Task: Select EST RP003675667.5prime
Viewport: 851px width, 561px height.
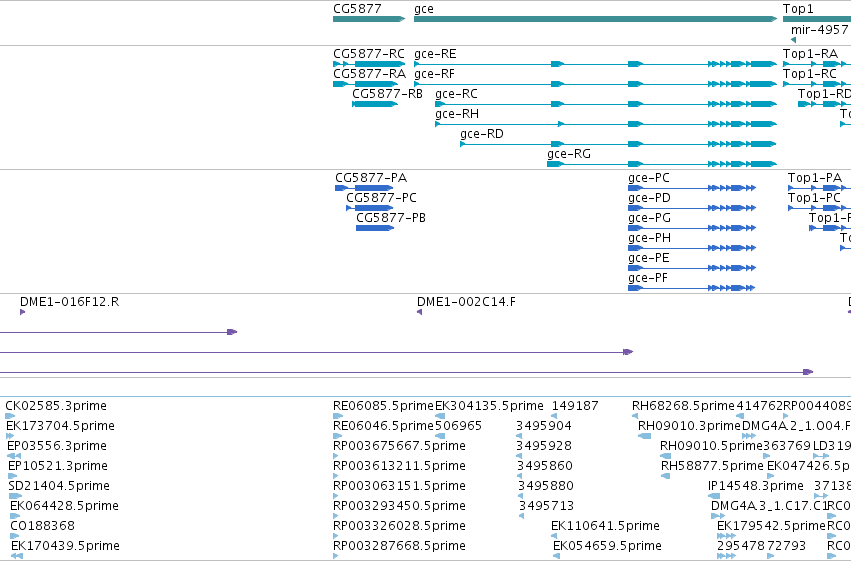Action: (x=399, y=446)
